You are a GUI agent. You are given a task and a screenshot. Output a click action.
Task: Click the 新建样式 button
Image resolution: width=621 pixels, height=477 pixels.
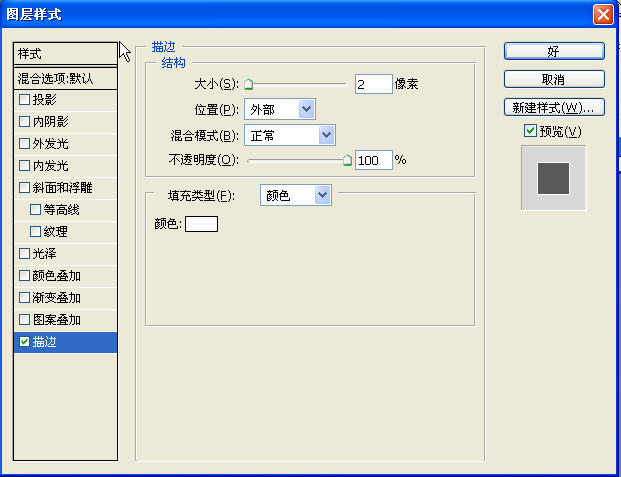[553, 107]
